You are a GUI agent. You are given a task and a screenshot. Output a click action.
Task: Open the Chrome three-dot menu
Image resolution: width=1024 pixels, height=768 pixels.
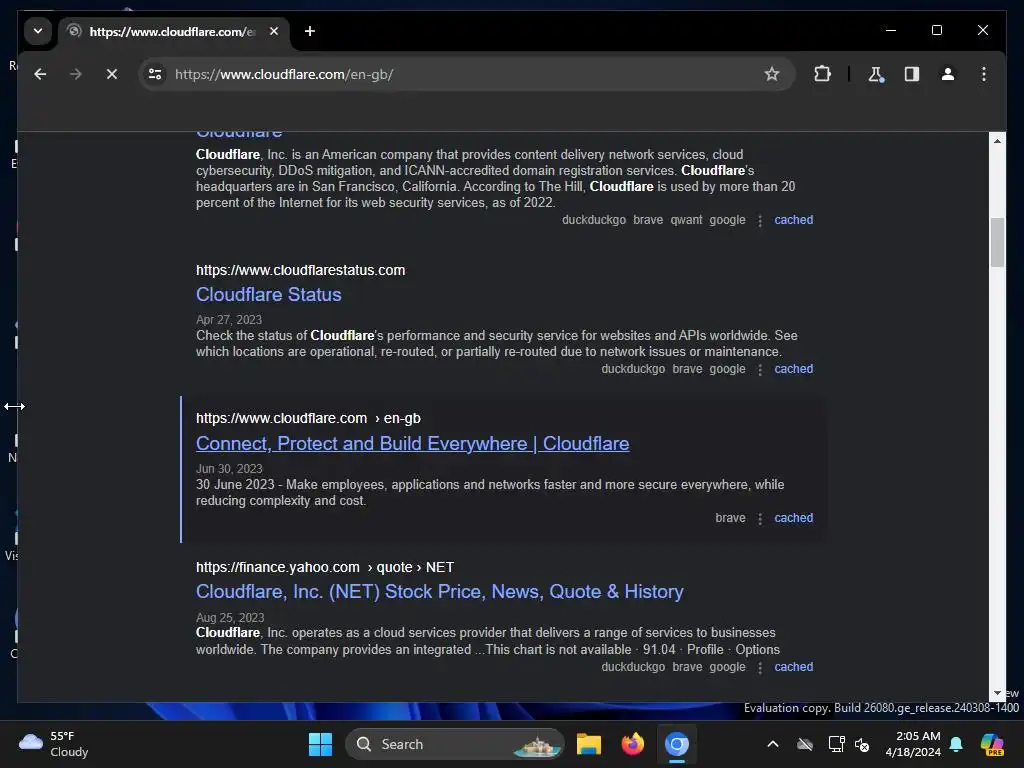[984, 74]
